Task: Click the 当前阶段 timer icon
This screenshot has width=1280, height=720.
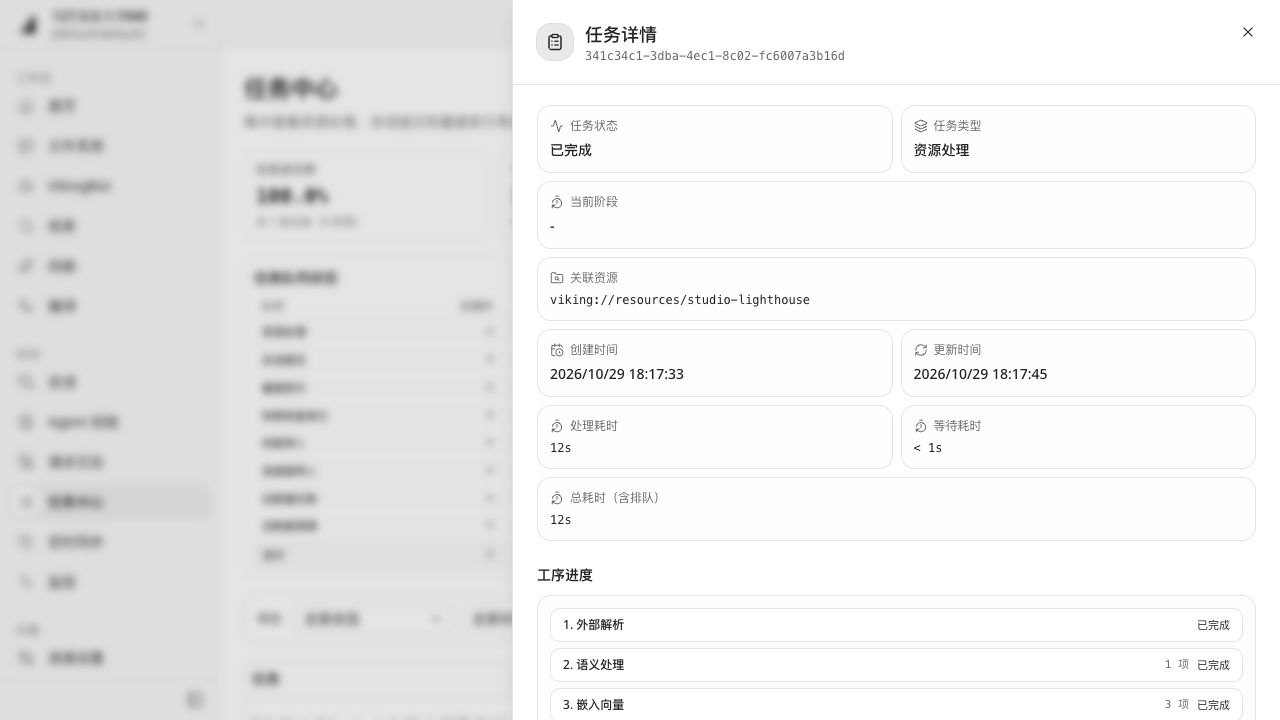Action: point(557,202)
